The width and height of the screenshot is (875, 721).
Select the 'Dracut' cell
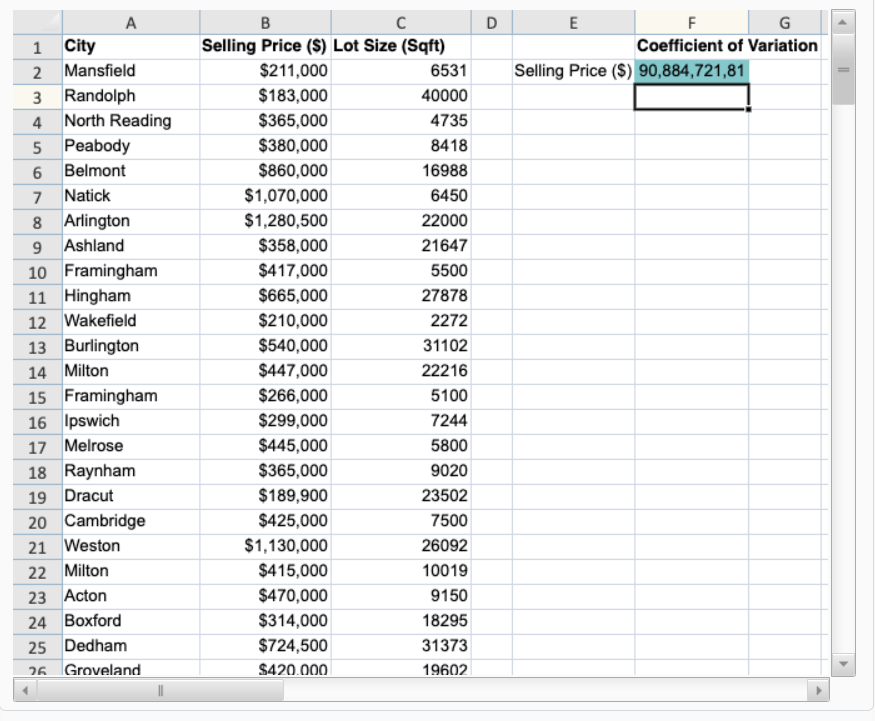point(131,497)
